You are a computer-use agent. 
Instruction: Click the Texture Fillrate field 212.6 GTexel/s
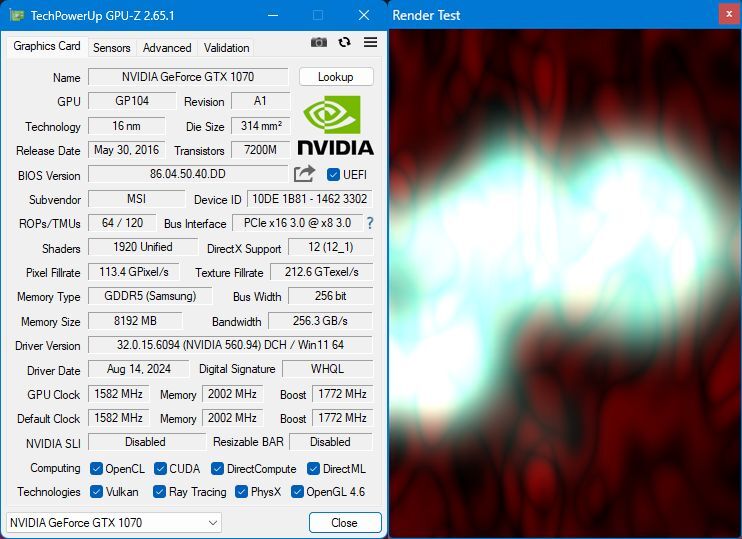coord(321,272)
